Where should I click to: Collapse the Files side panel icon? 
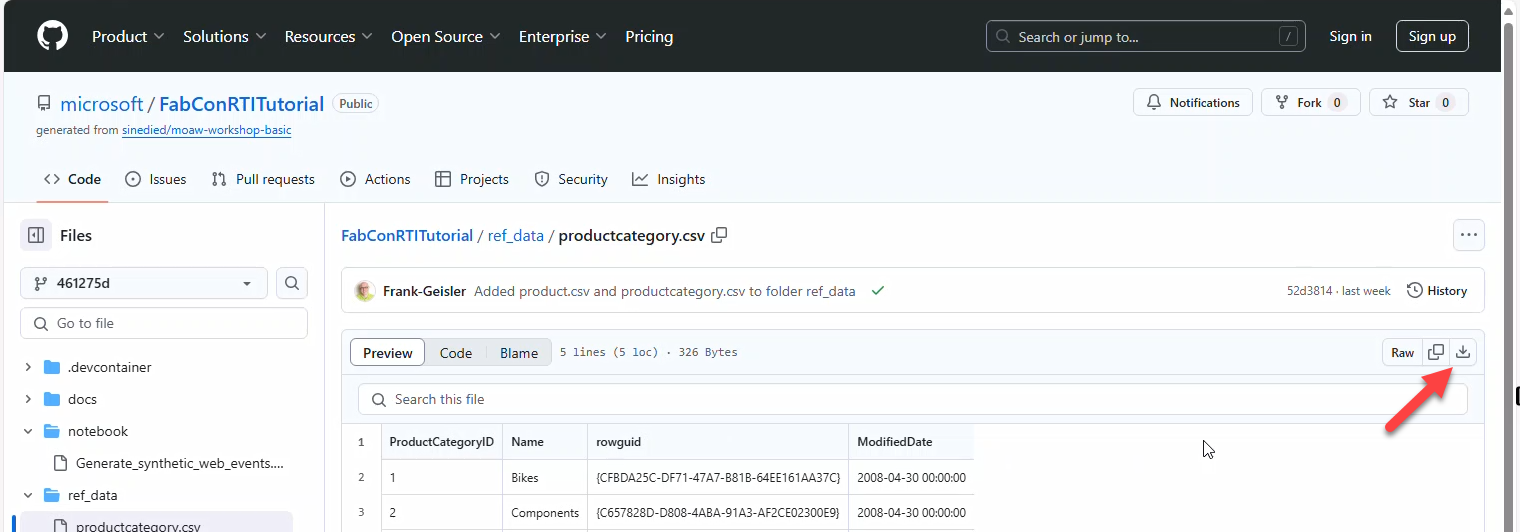36,235
